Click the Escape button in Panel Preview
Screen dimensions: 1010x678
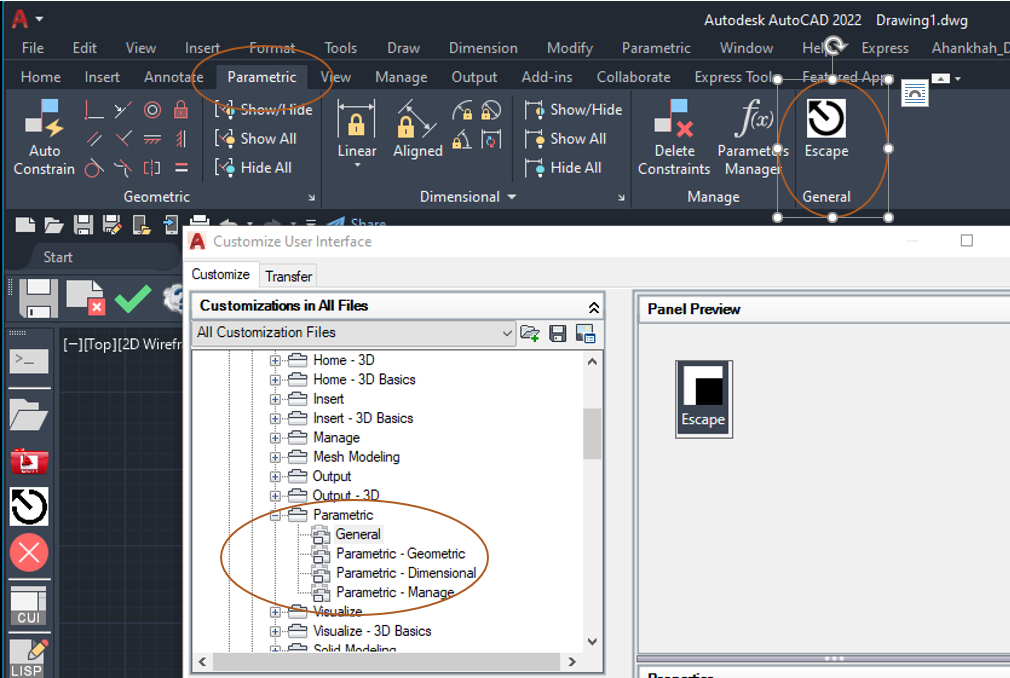(703, 399)
